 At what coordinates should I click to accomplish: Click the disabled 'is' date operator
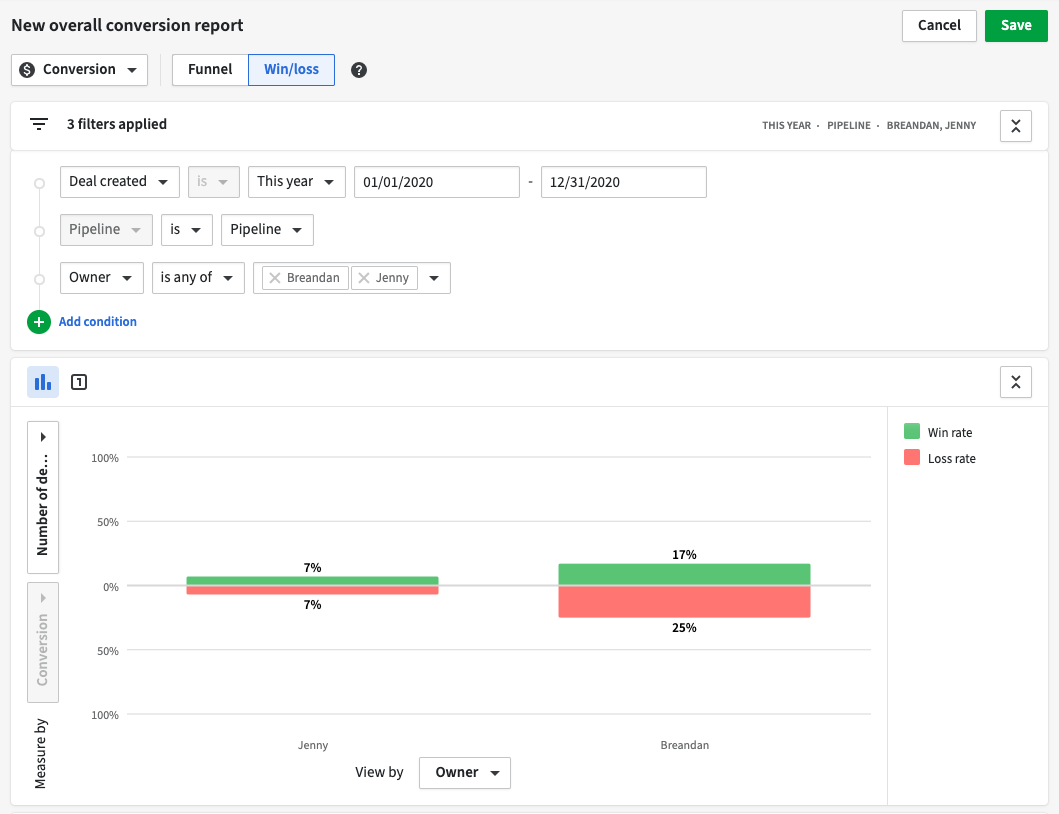pyautogui.click(x=213, y=182)
